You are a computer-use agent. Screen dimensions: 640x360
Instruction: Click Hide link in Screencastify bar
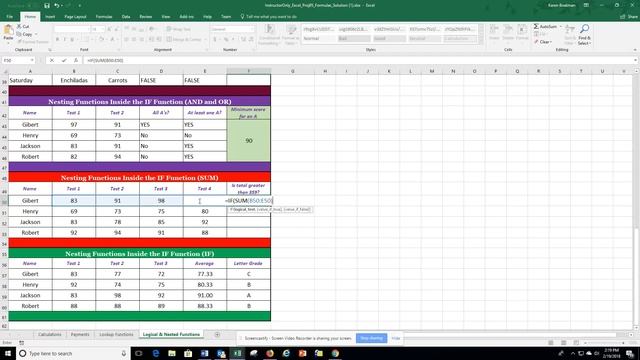(396, 338)
